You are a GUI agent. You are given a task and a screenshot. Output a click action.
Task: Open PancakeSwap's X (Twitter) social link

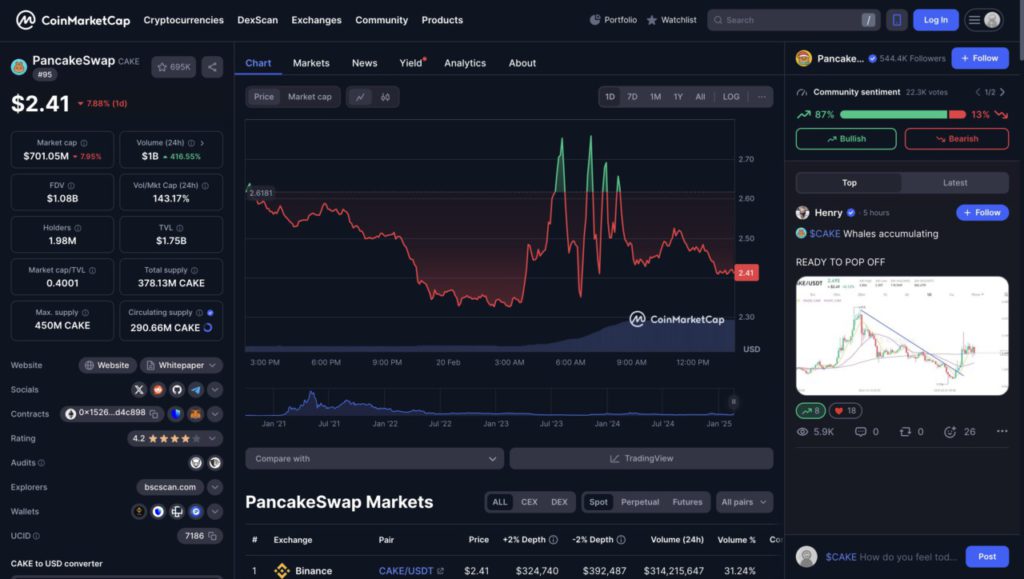[139, 390]
